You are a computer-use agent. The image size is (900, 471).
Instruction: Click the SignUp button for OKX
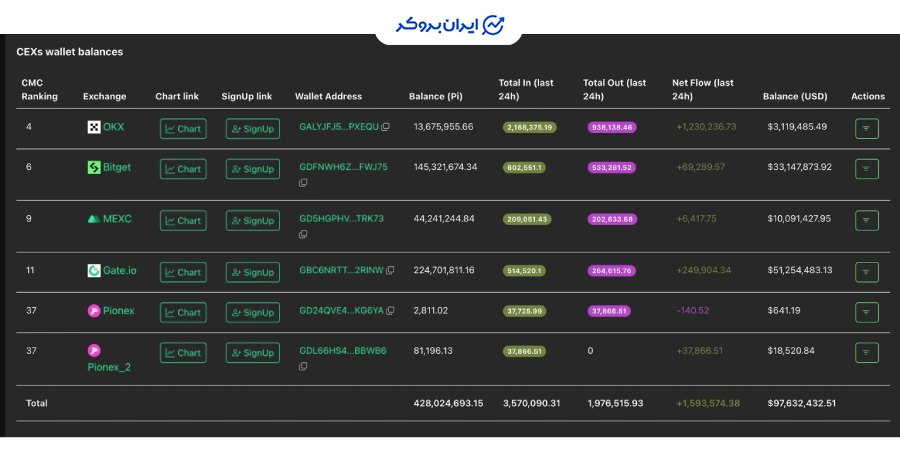(253, 129)
